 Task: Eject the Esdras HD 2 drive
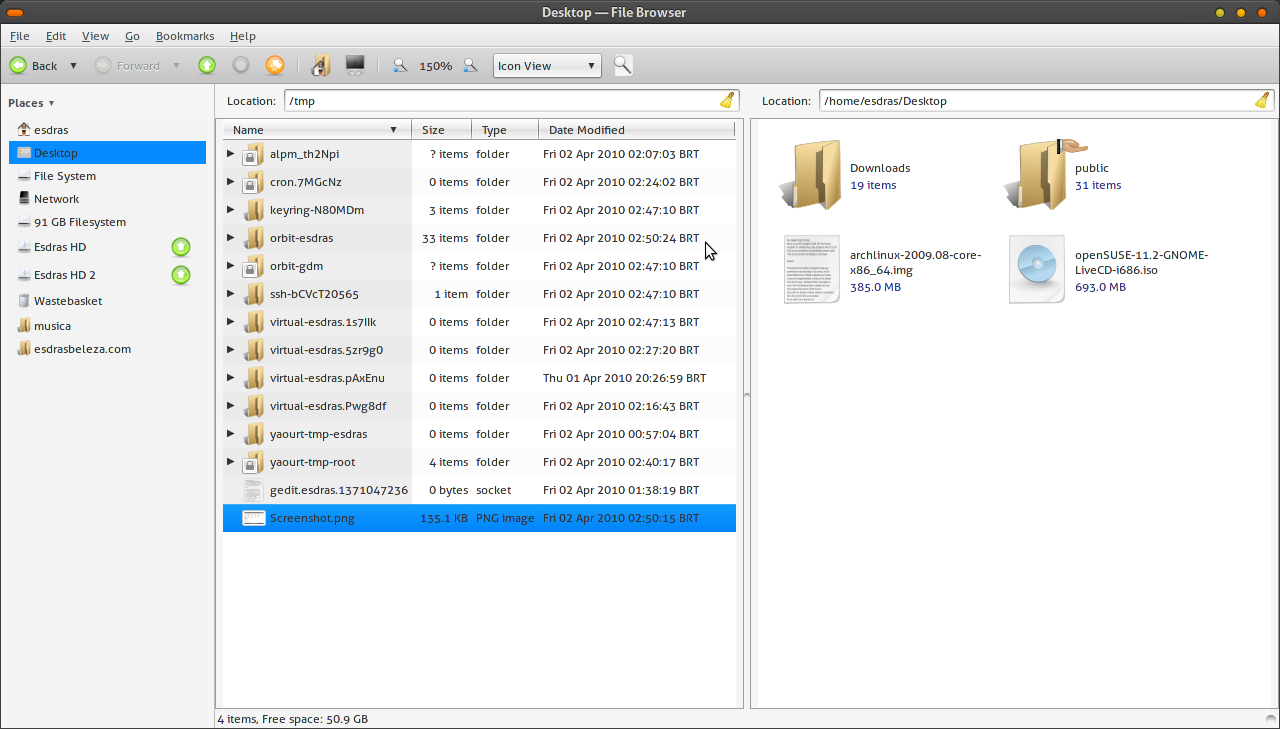(181, 275)
